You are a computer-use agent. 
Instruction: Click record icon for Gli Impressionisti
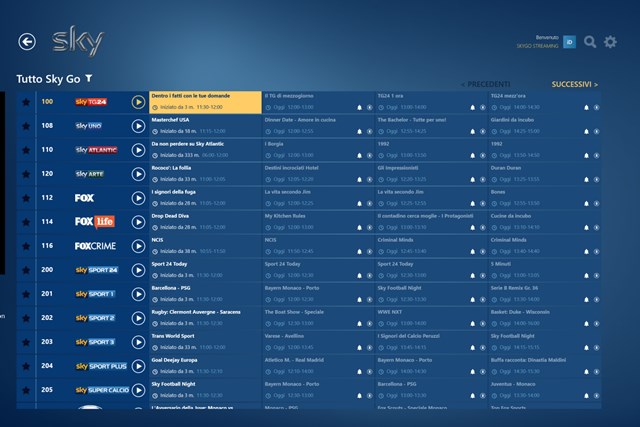483,180
